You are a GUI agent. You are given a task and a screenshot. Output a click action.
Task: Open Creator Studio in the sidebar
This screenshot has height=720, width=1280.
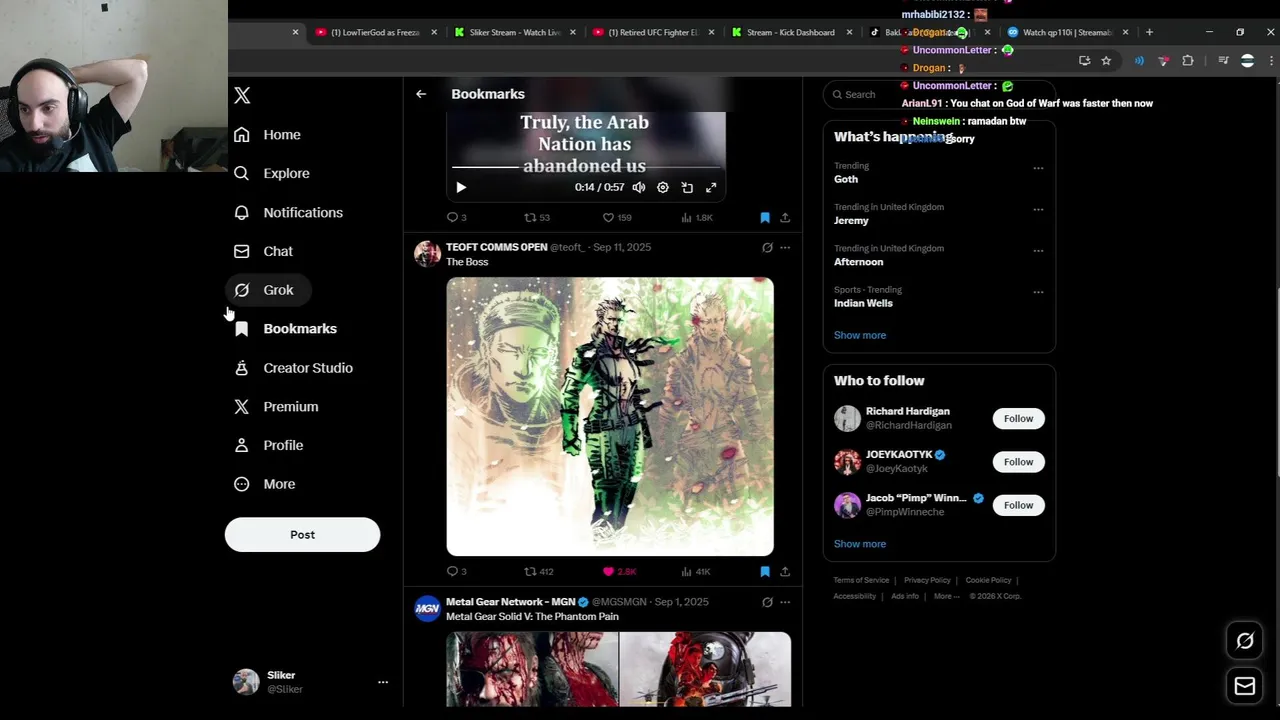point(293,368)
